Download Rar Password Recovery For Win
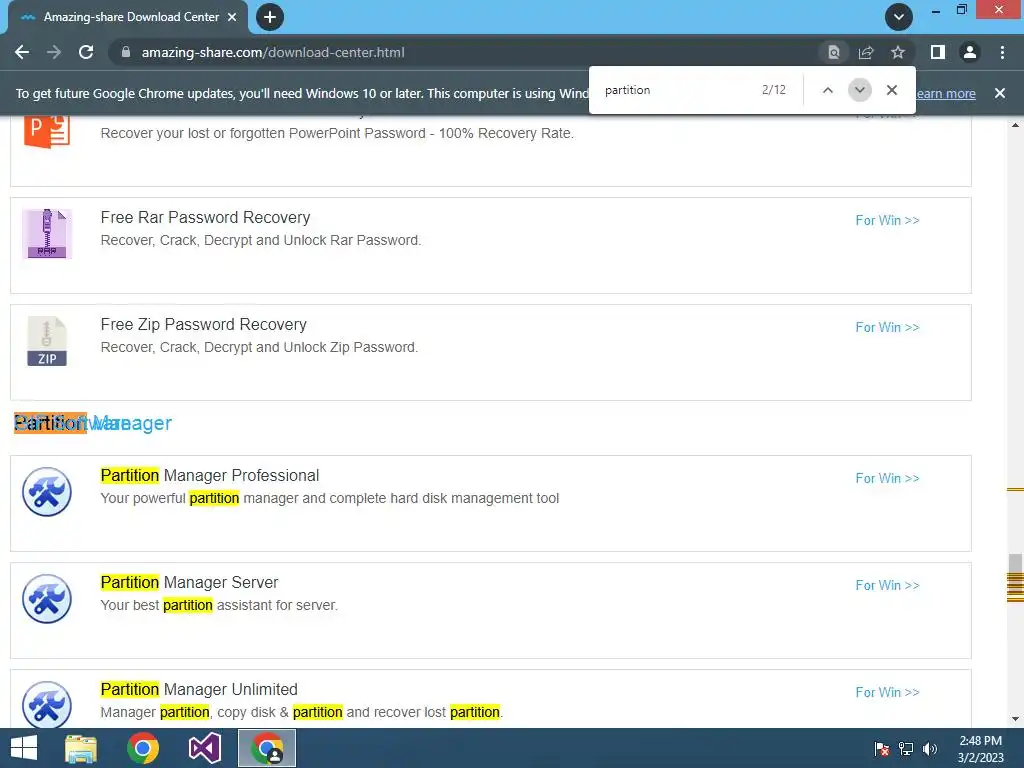This screenshot has height=768, width=1024. coord(887,220)
